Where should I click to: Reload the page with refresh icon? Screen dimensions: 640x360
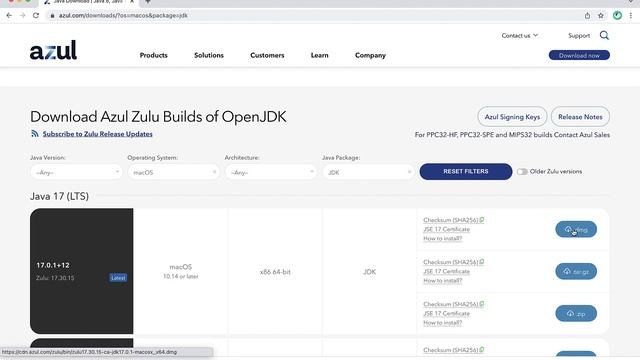pyautogui.click(x=36, y=16)
